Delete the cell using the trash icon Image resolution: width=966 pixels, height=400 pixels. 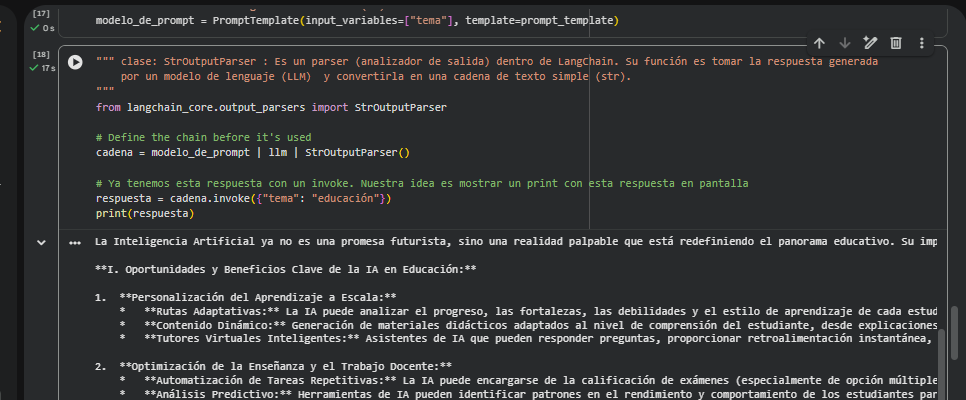point(896,43)
